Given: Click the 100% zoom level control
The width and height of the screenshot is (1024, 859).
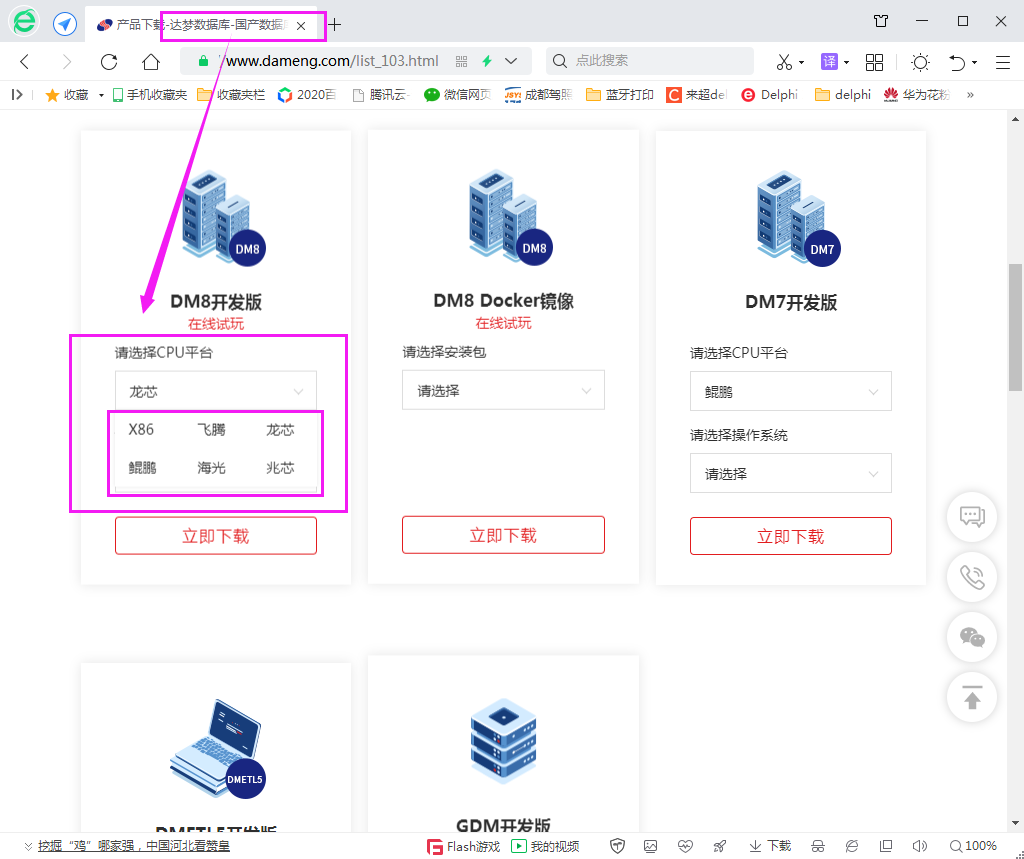Looking at the screenshot, I should click(x=973, y=847).
